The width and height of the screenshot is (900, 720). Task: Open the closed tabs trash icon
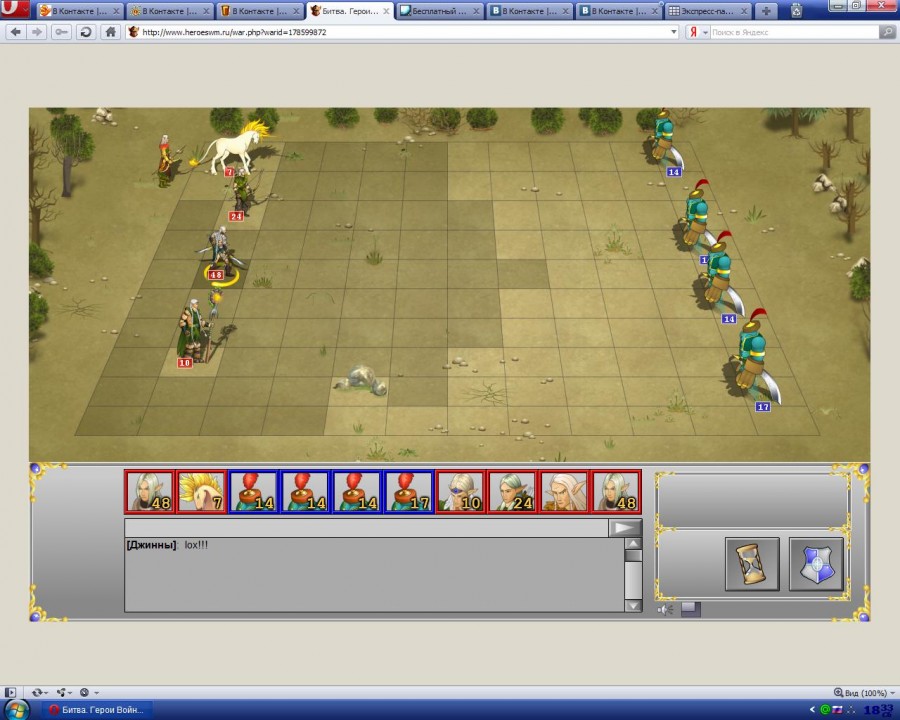click(x=797, y=10)
